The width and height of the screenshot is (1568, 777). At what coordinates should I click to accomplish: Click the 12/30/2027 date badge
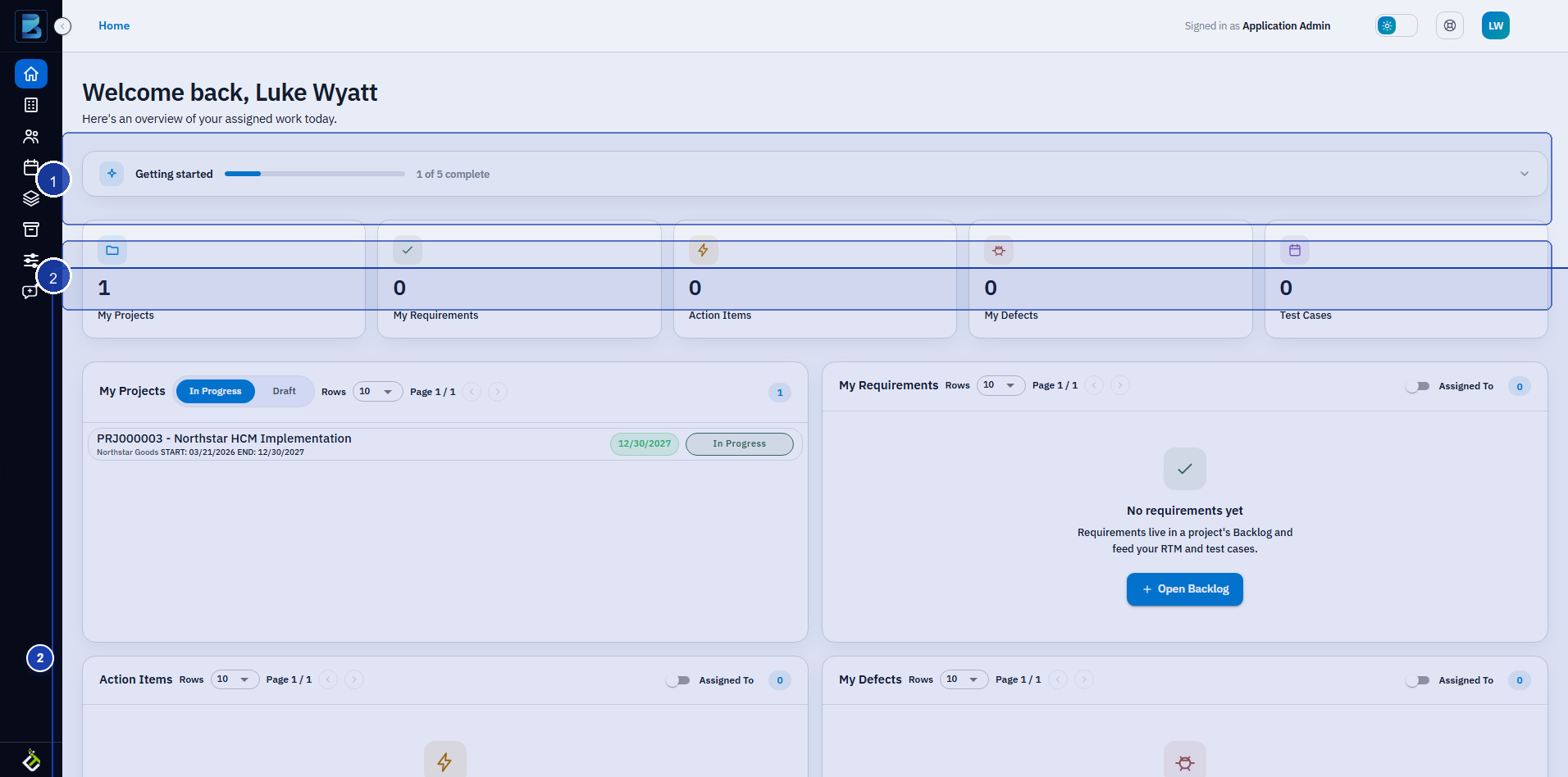[x=645, y=444]
